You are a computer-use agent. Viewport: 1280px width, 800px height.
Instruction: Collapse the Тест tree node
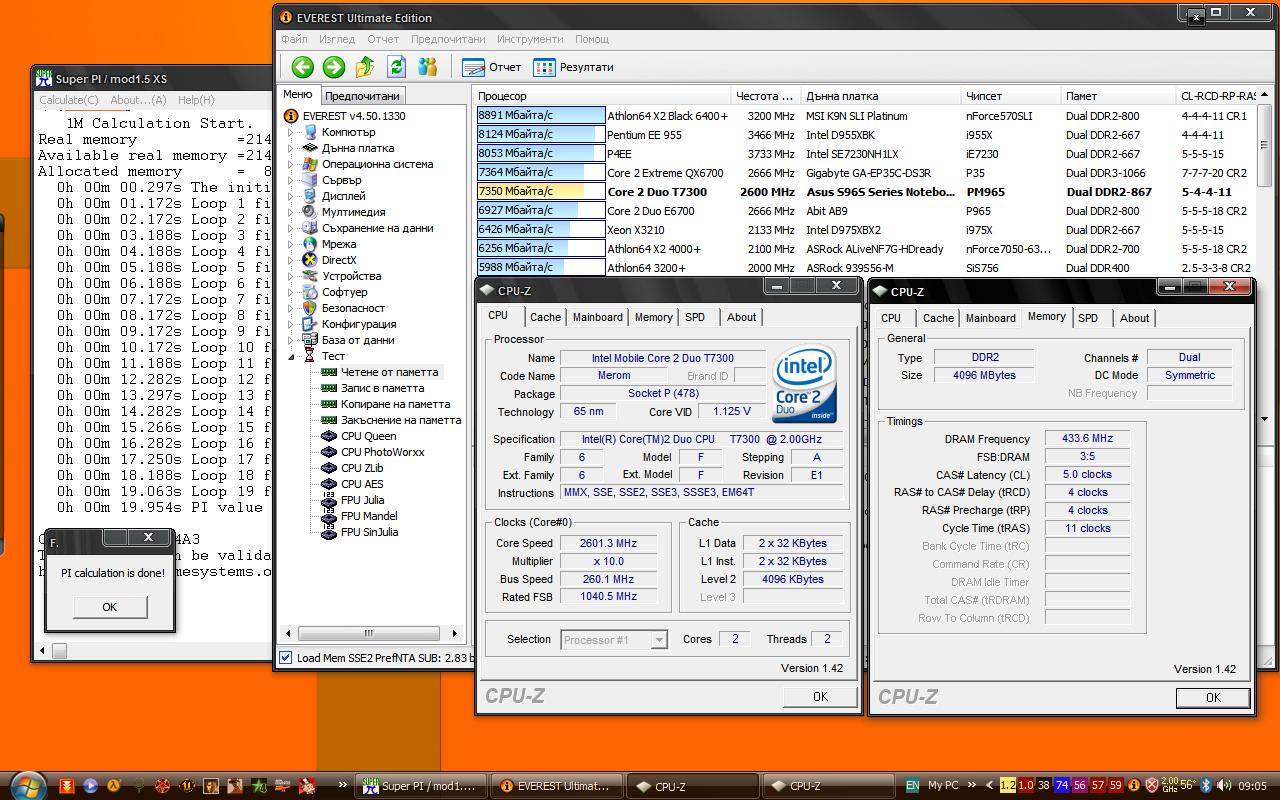pos(292,356)
